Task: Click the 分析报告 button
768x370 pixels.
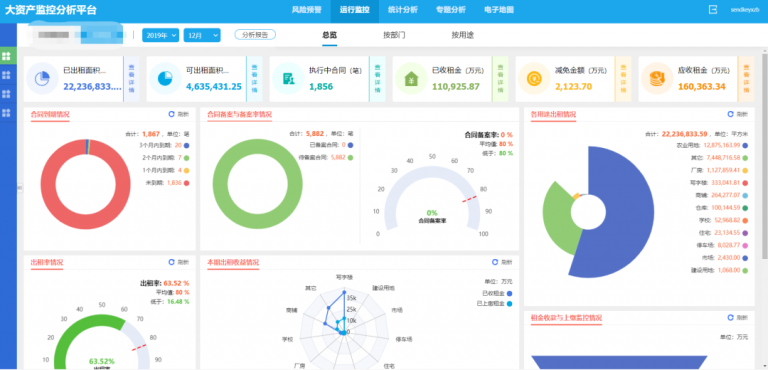Action: click(x=255, y=35)
